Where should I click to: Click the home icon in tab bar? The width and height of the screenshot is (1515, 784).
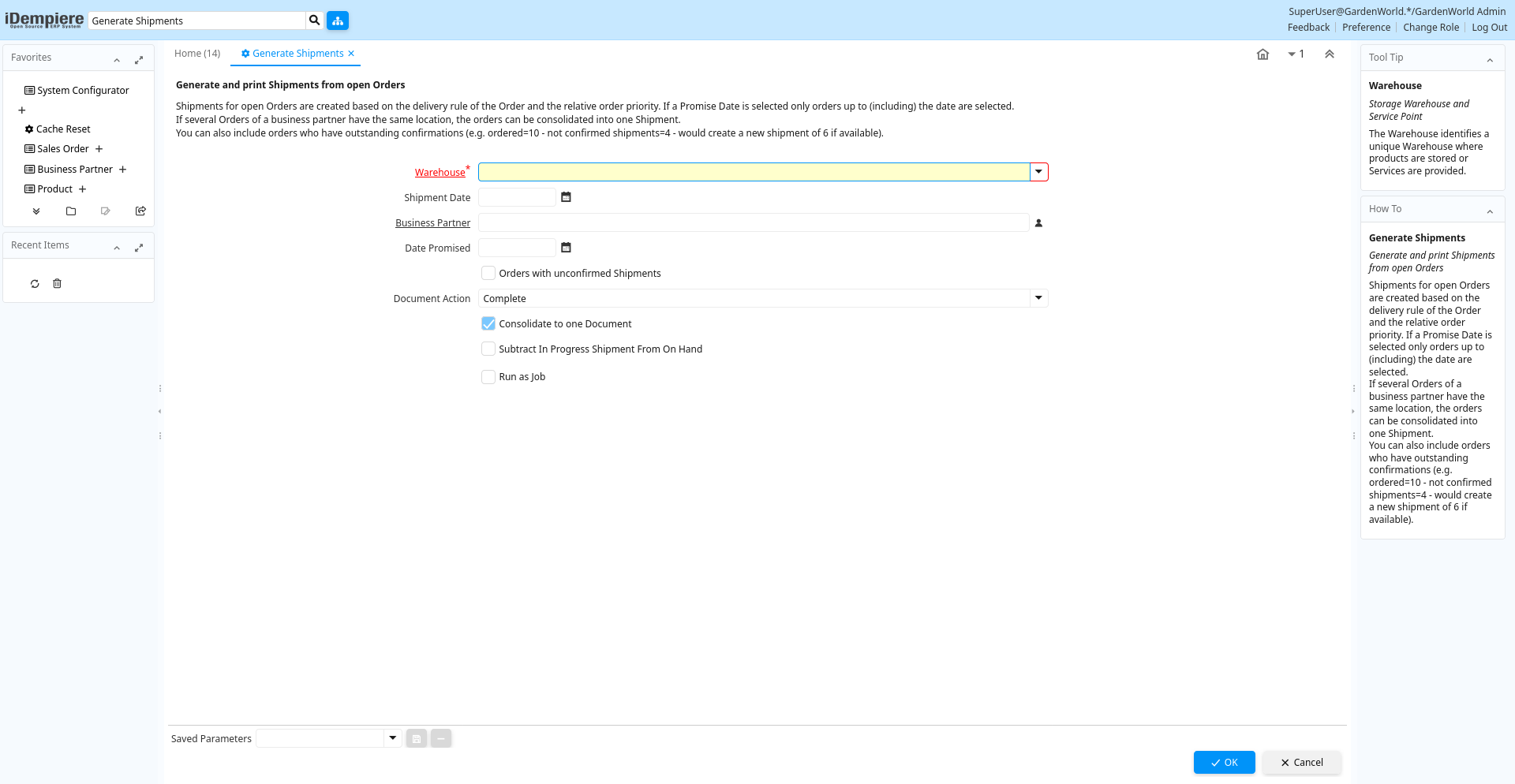click(x=1262, y=54)
